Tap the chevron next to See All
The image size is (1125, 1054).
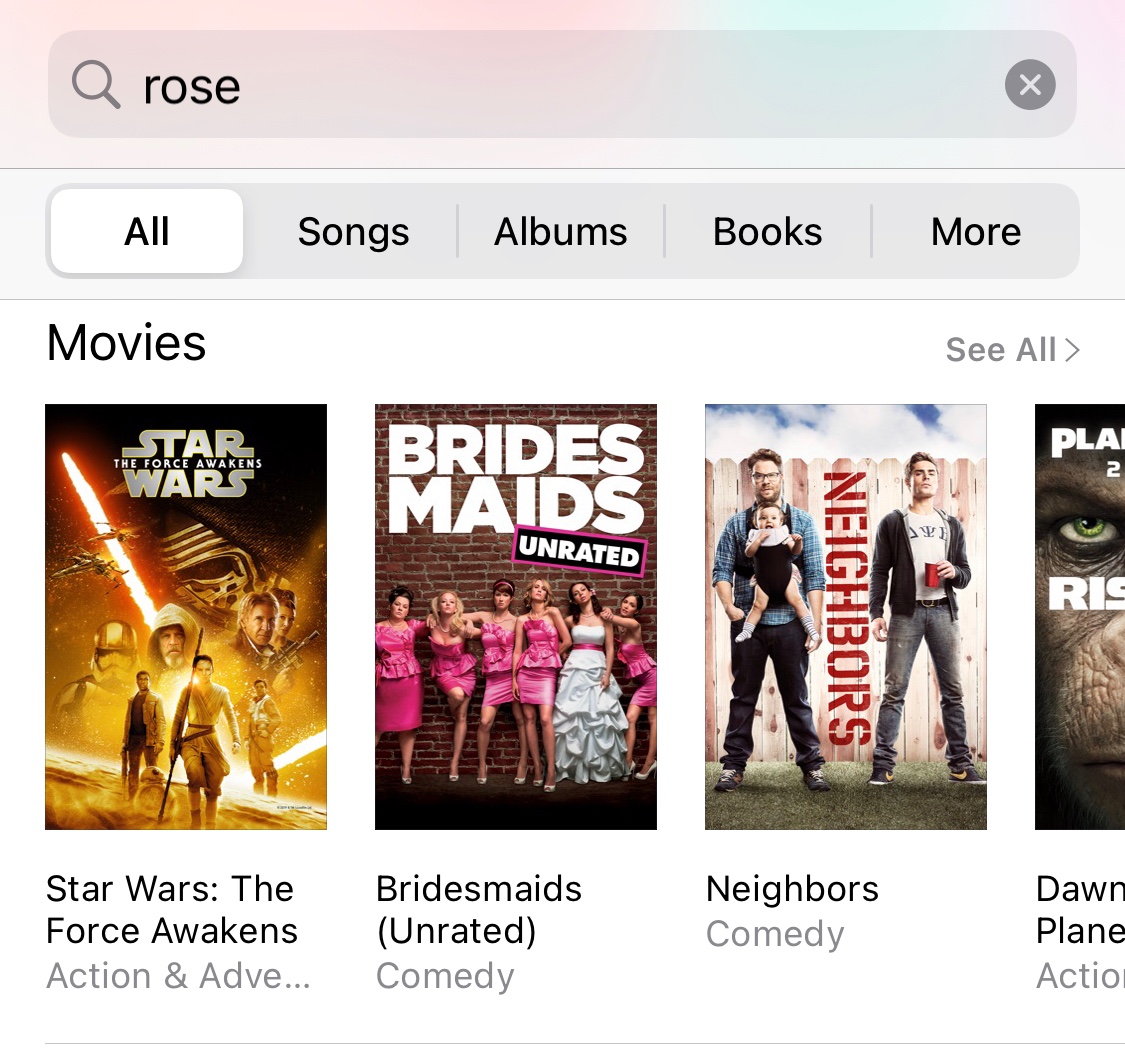[1072, 350]
